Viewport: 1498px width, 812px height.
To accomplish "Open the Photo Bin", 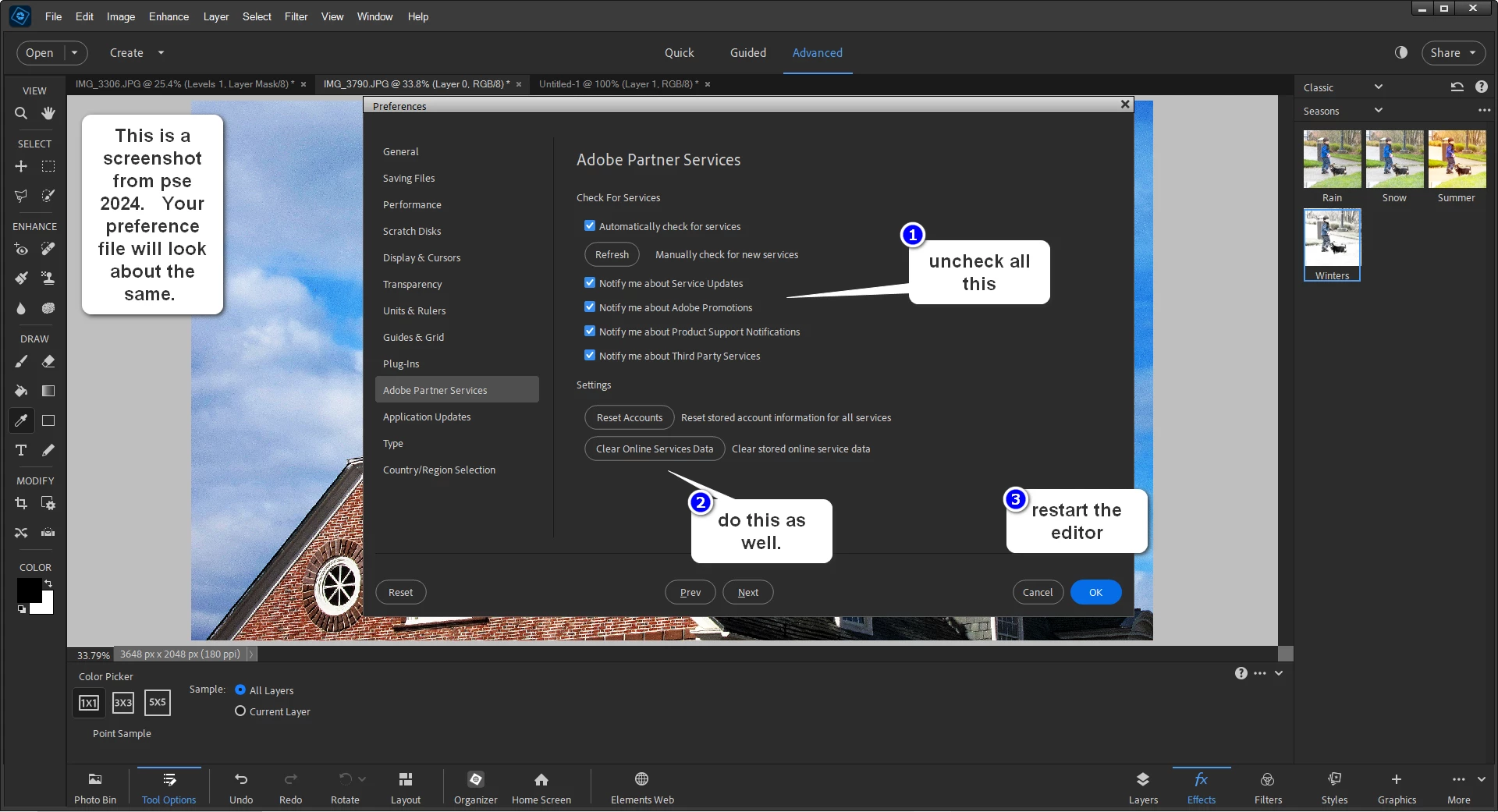I will tap(95, 788).
